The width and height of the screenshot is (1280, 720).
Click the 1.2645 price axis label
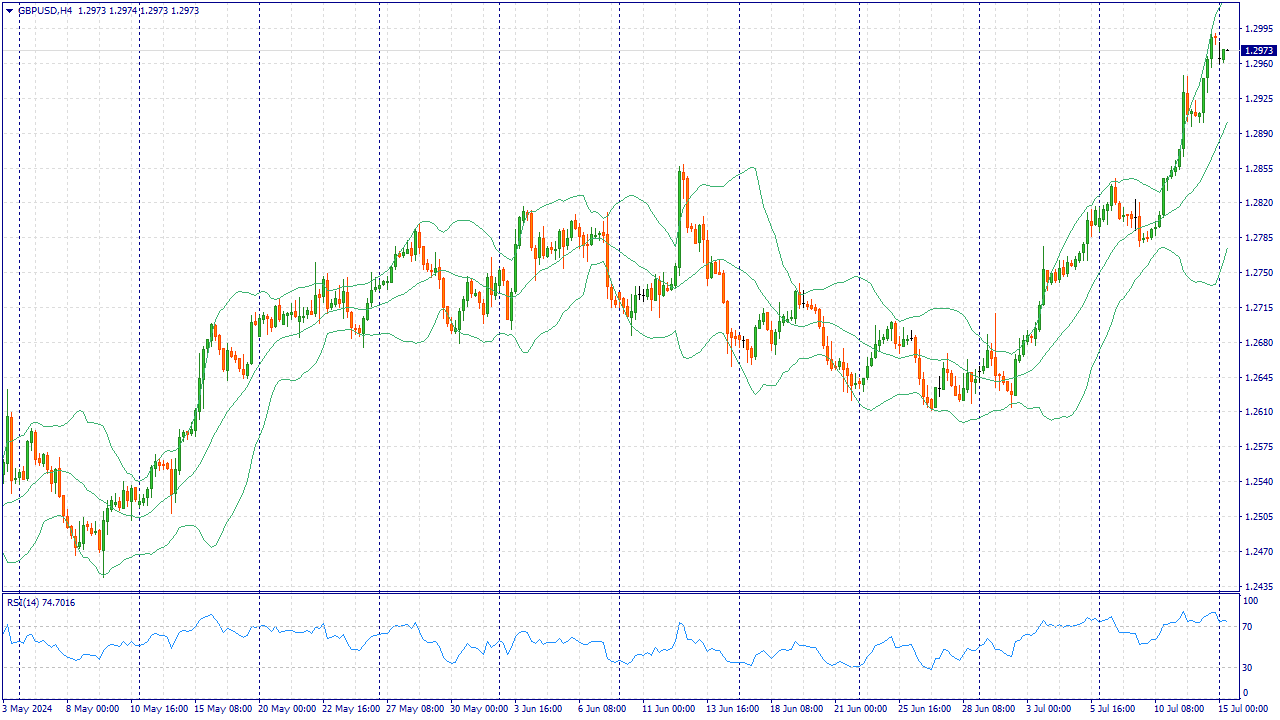pos(1259,378)
